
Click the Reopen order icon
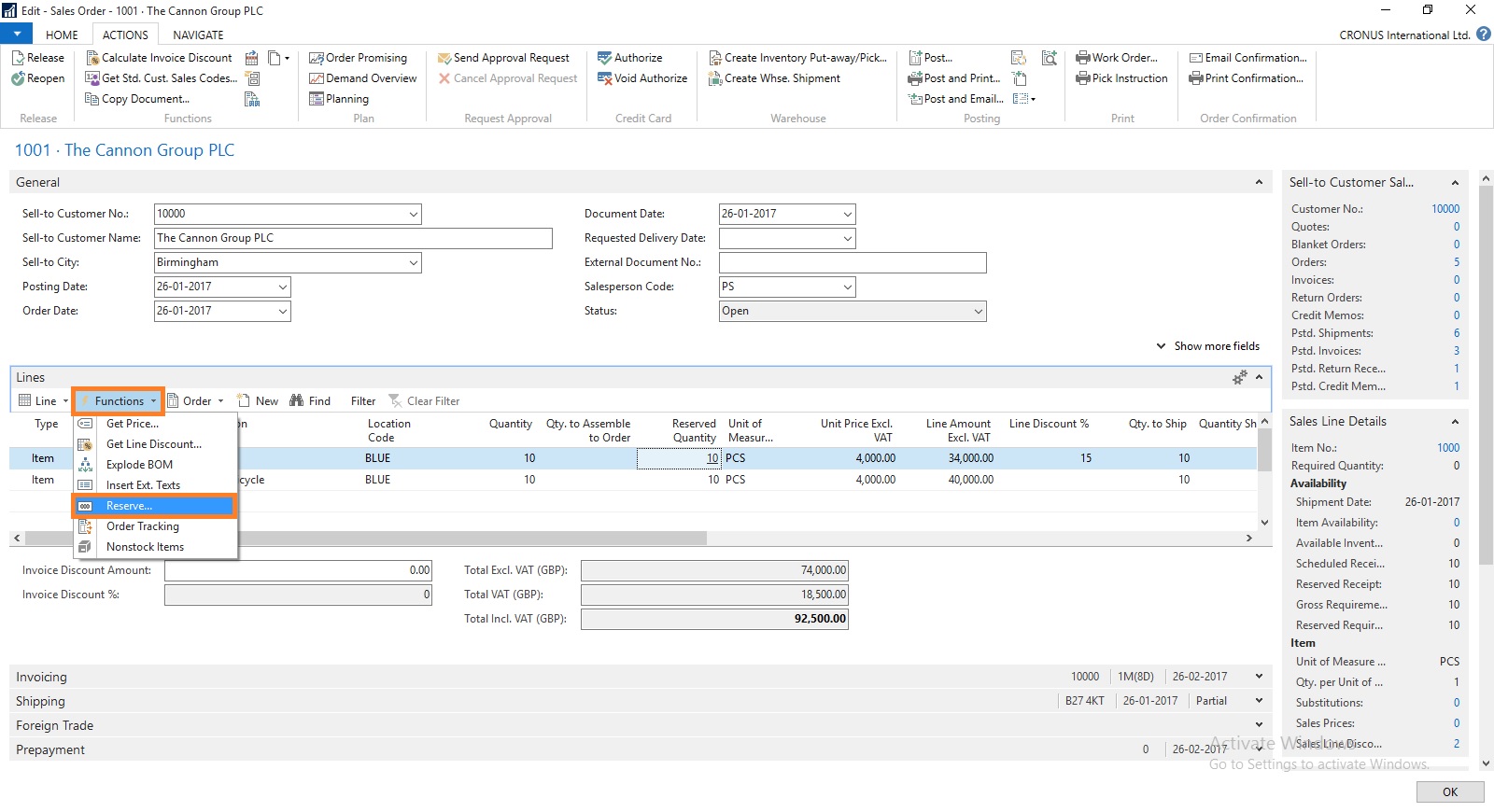click(x=19, y=78)
